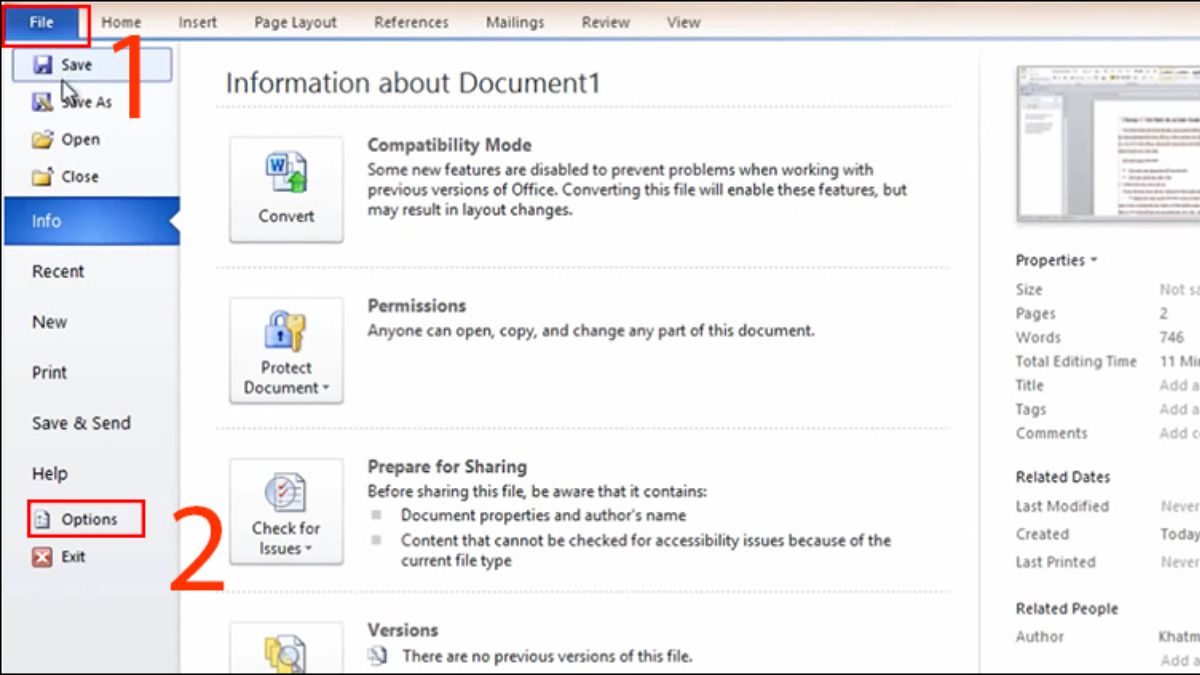This screenshot has height=675, width=1200.
Task: Click the 'Related People' heading
Action: tap(1067, 609)
